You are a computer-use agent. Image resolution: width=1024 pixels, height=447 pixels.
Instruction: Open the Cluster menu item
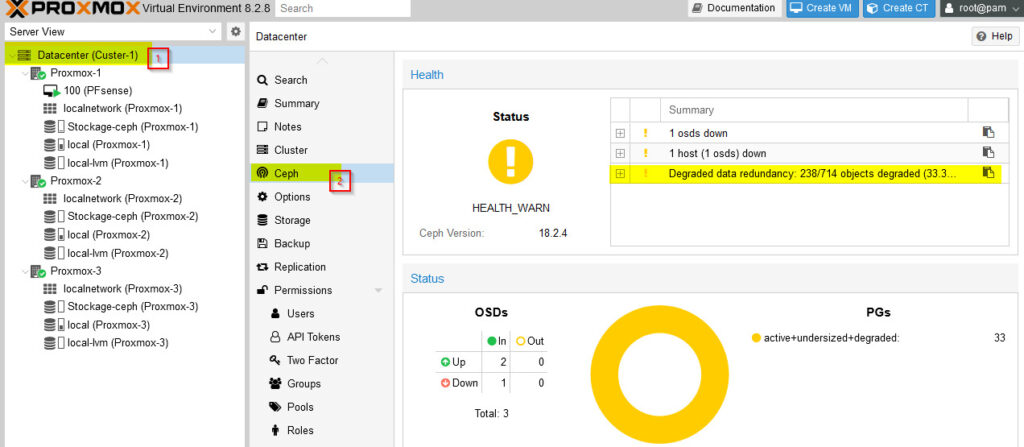point(322,150)
